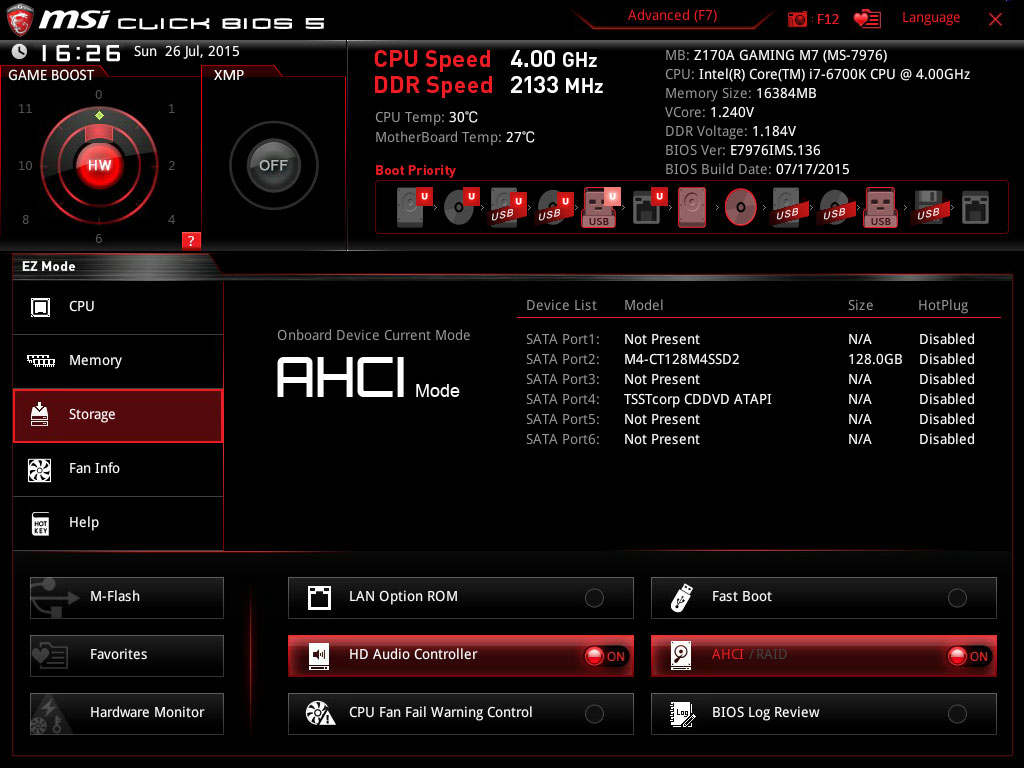
Task: Click the network card icon on LAN Option ROM
Action: (x=319, y=598)
